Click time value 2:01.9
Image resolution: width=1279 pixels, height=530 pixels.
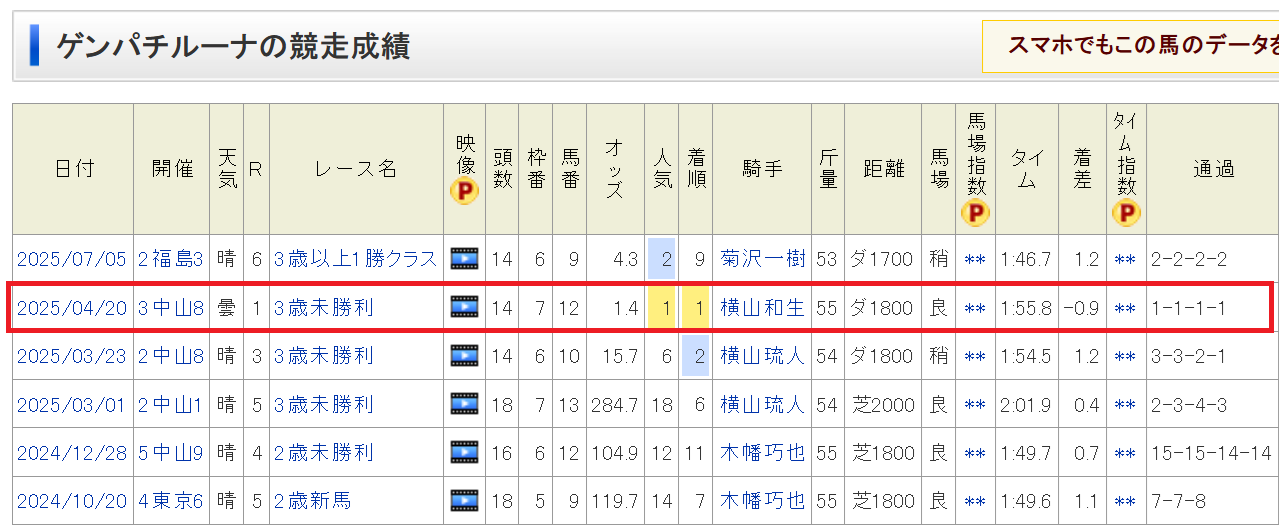tap(1026, 405)
